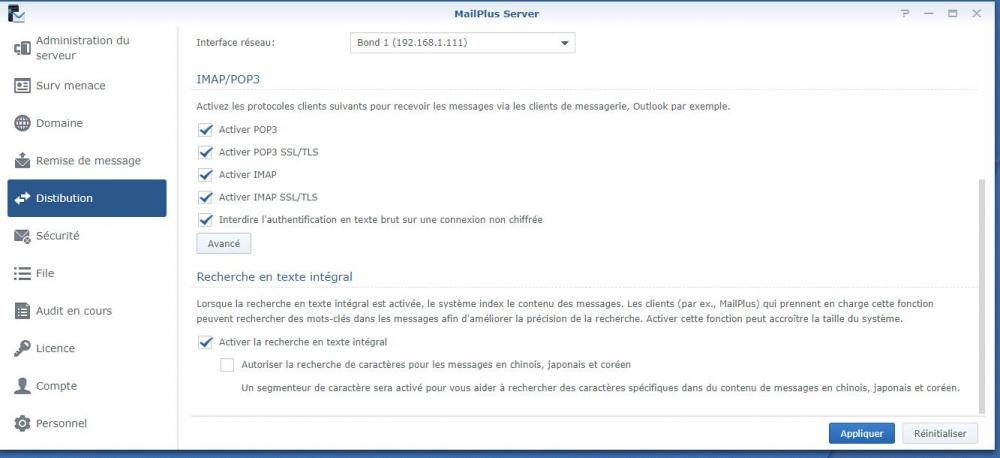
Task: Click the Appliquer button
Action: coord(862,434)
